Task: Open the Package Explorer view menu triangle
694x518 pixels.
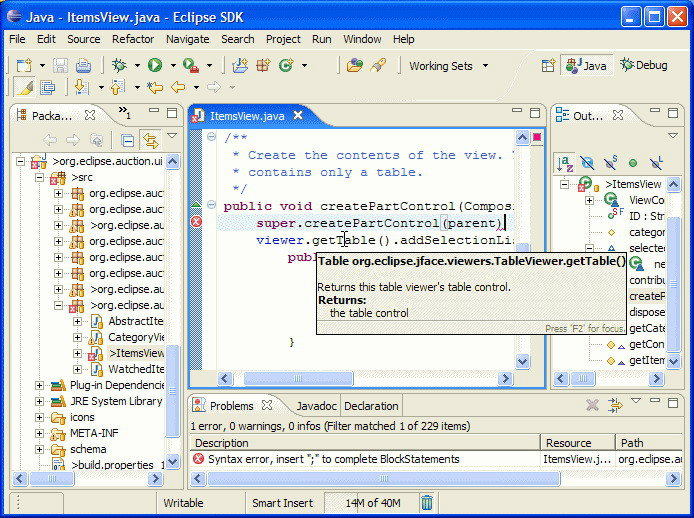Action: (172, 136)
